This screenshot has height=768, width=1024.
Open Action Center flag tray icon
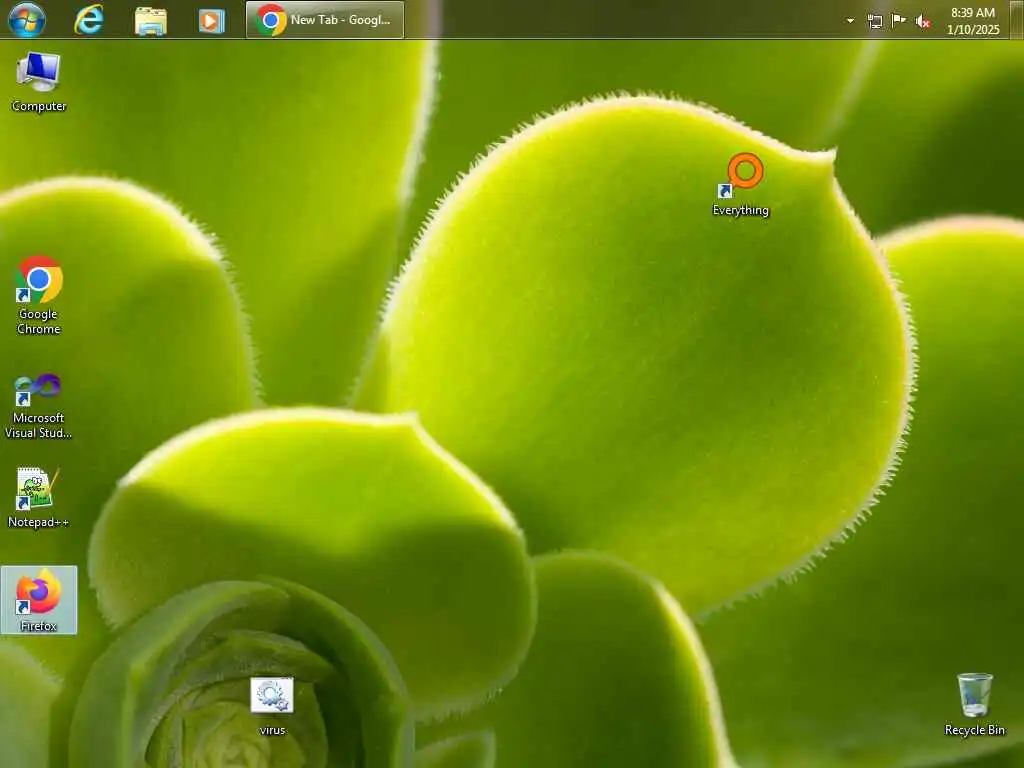click(899, 21)
